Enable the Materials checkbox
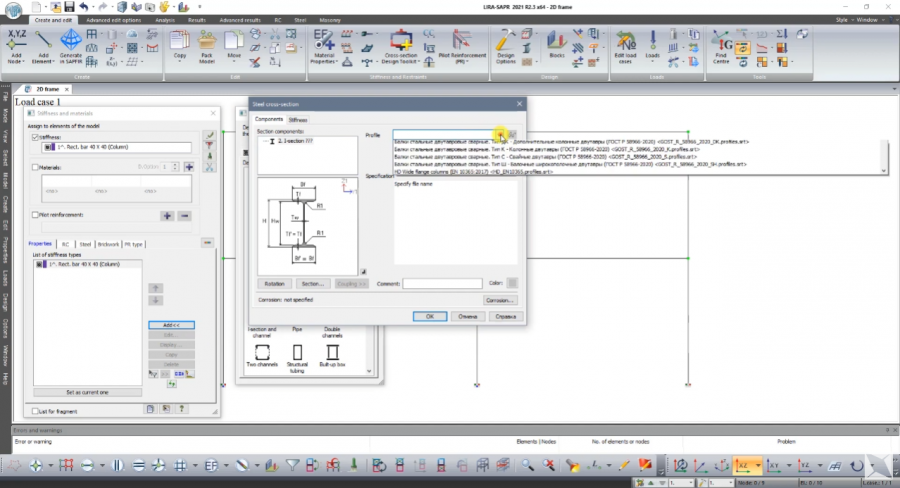Image resolution: width=900 pixels, height=488 pixels. 36,168
